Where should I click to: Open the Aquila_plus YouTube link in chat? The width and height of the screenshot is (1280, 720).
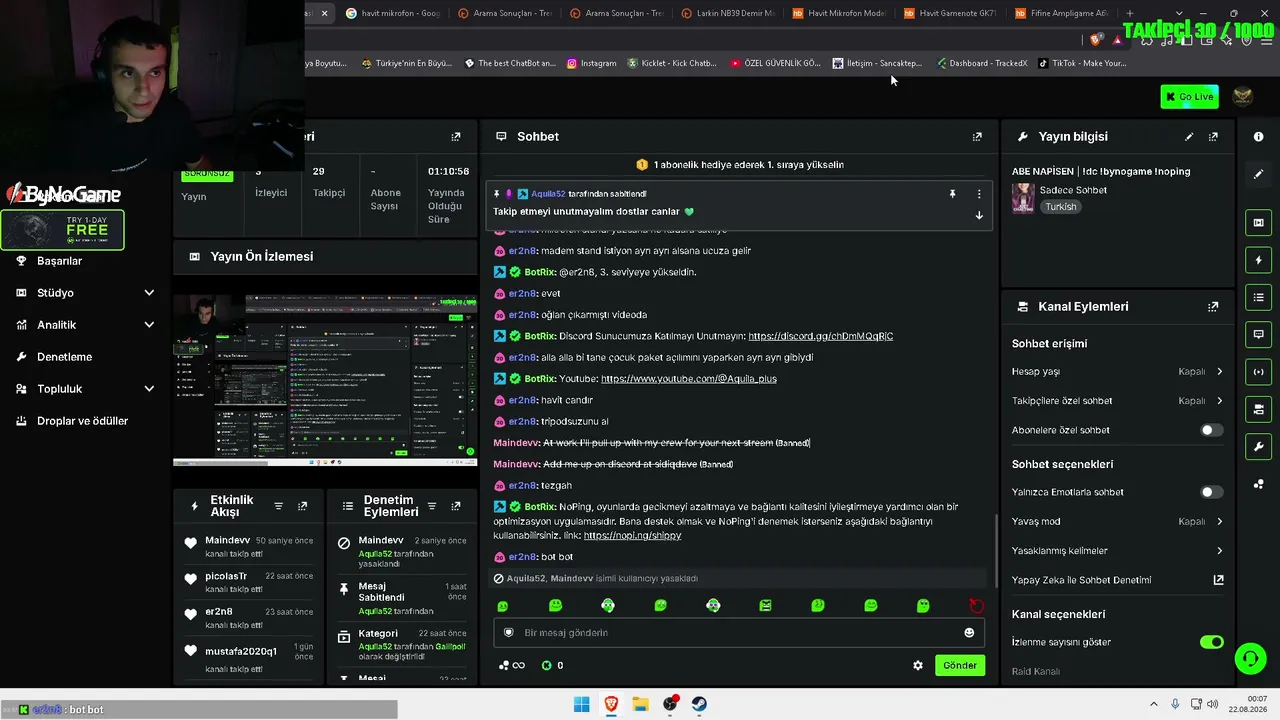[689, 379]
